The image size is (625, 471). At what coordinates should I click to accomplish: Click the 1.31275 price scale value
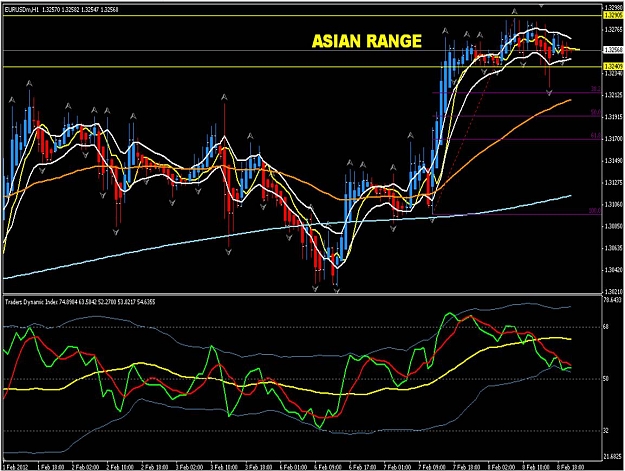coord(613,183)
